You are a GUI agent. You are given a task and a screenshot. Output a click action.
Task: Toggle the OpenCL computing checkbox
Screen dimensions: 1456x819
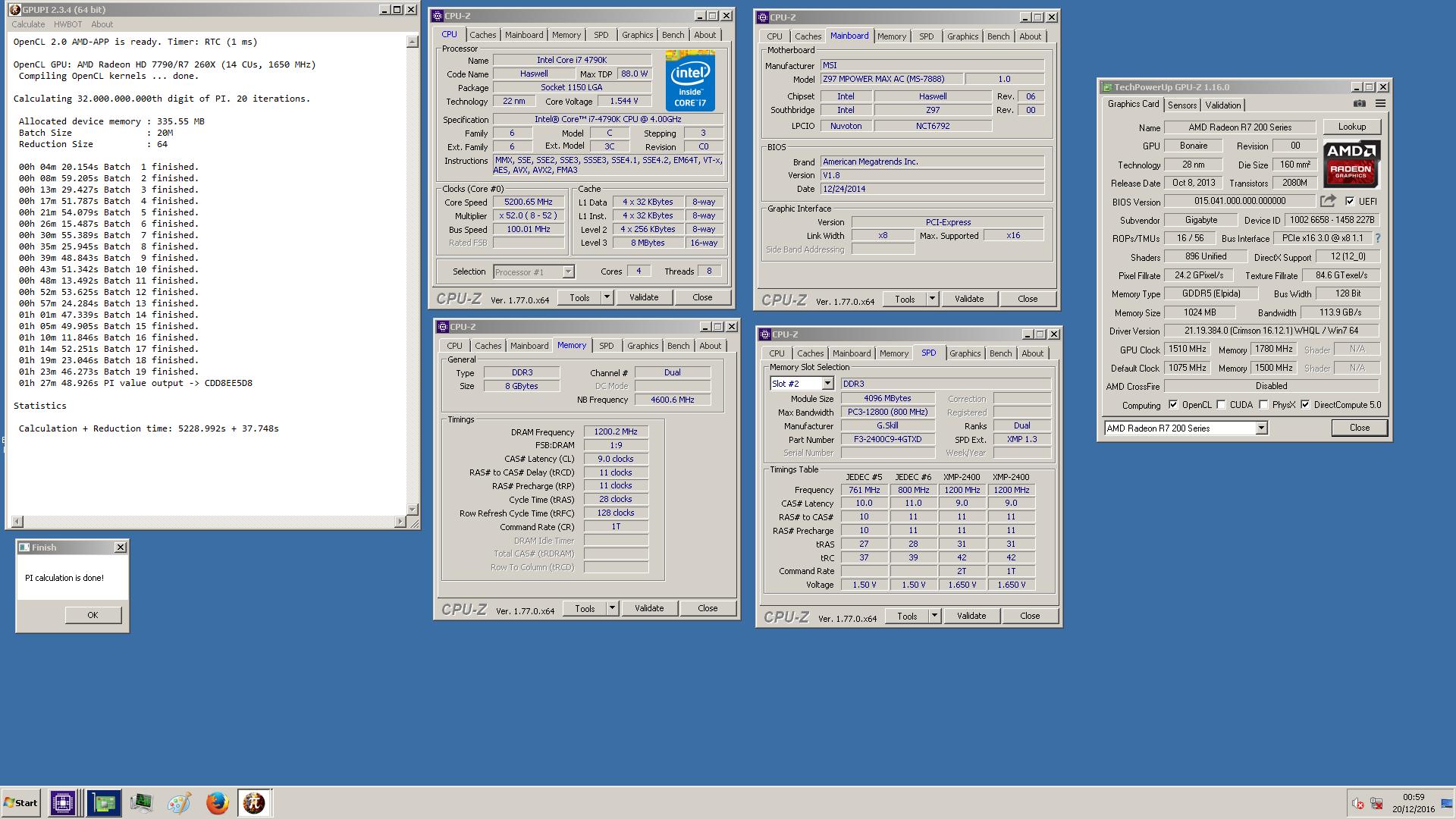tap(1173, 405)
